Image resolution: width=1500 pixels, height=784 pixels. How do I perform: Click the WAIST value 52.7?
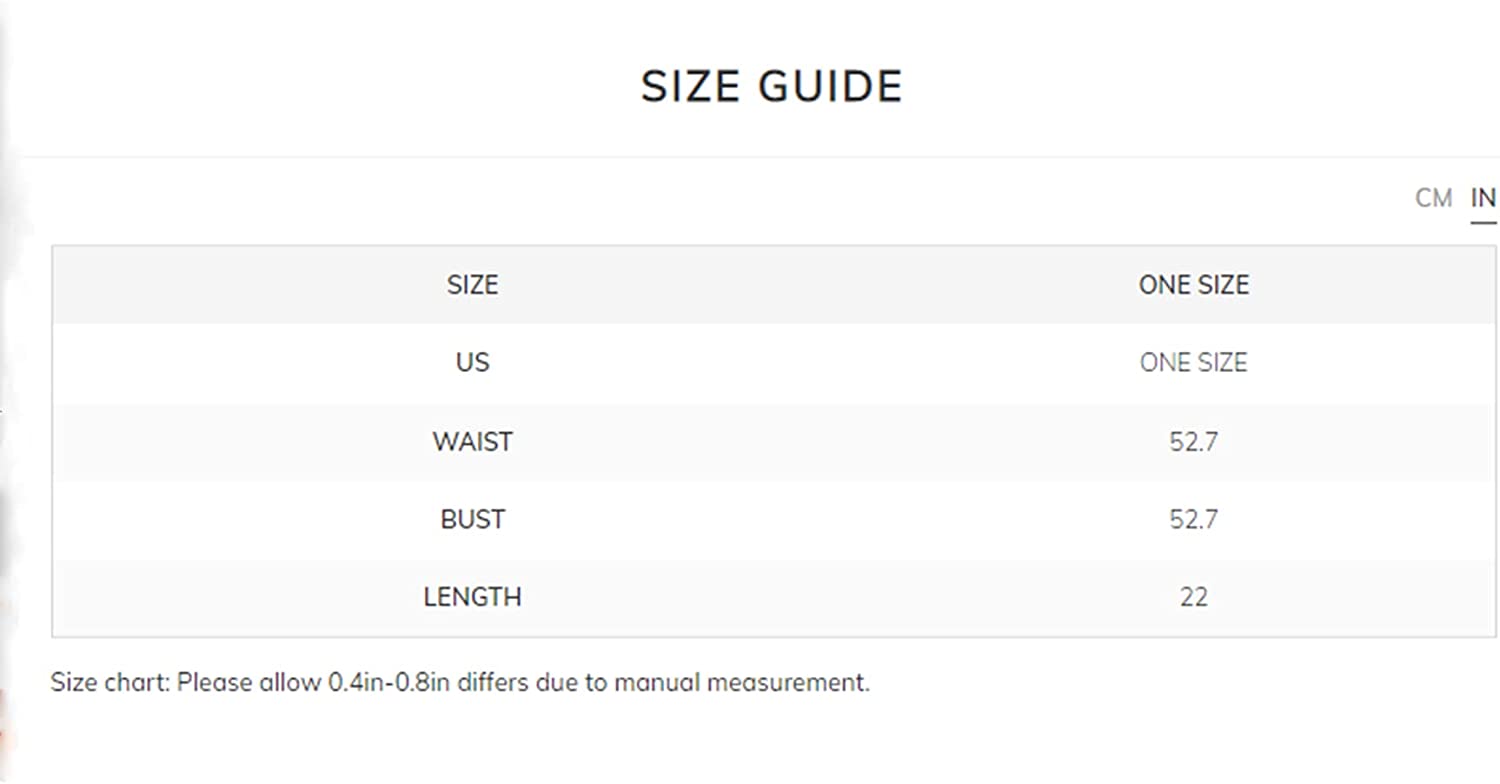pos(1194,441)
